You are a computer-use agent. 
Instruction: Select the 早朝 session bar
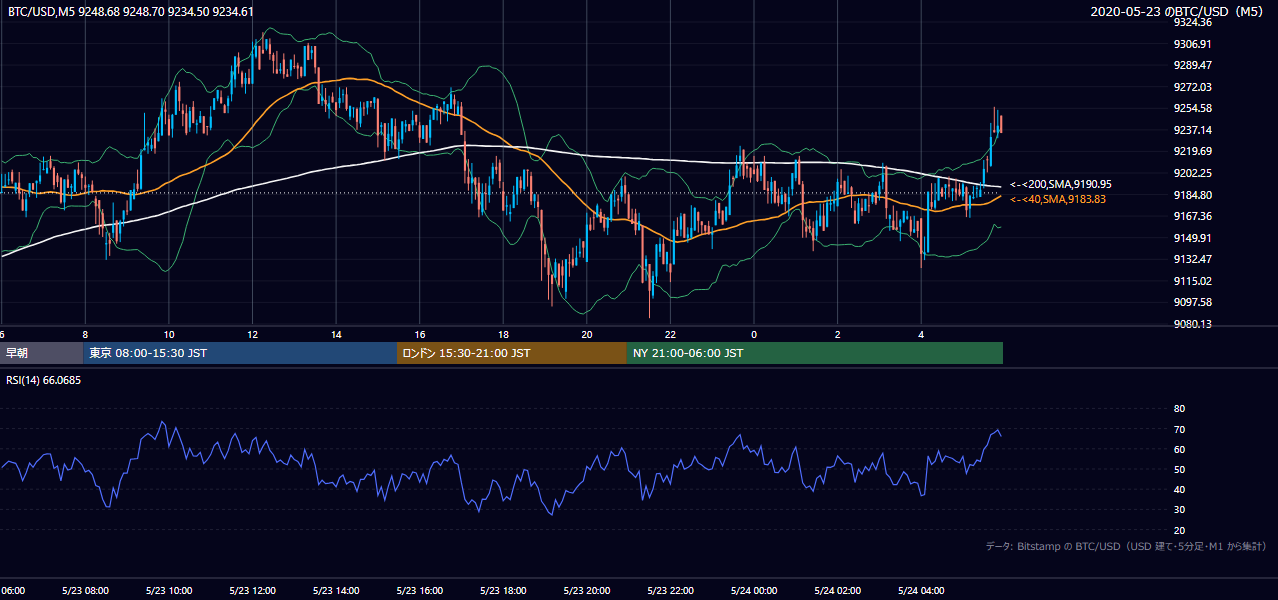click(x=41, y=353)
